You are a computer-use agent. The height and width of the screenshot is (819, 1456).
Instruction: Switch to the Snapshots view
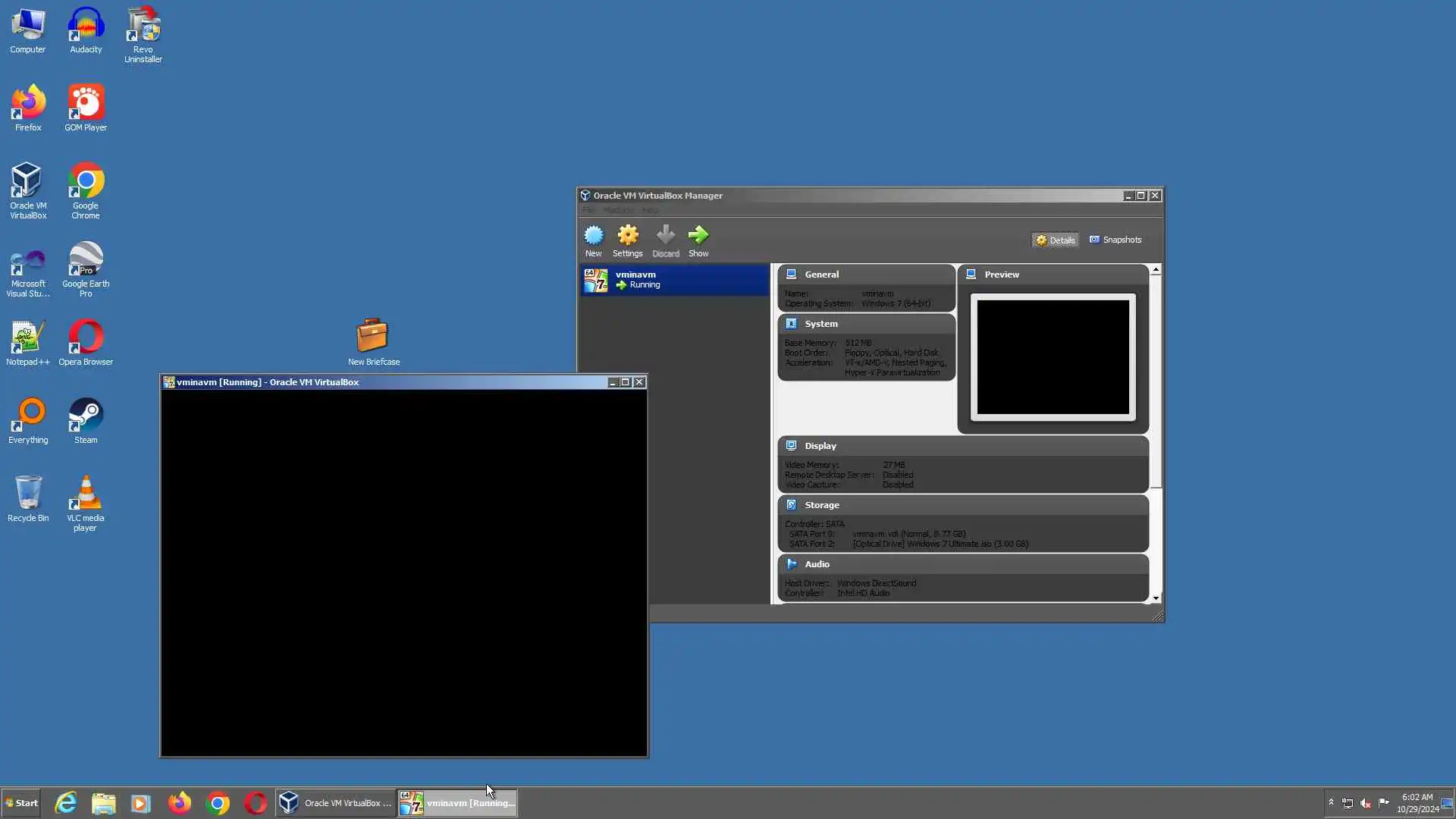[x=1116, y=240]
